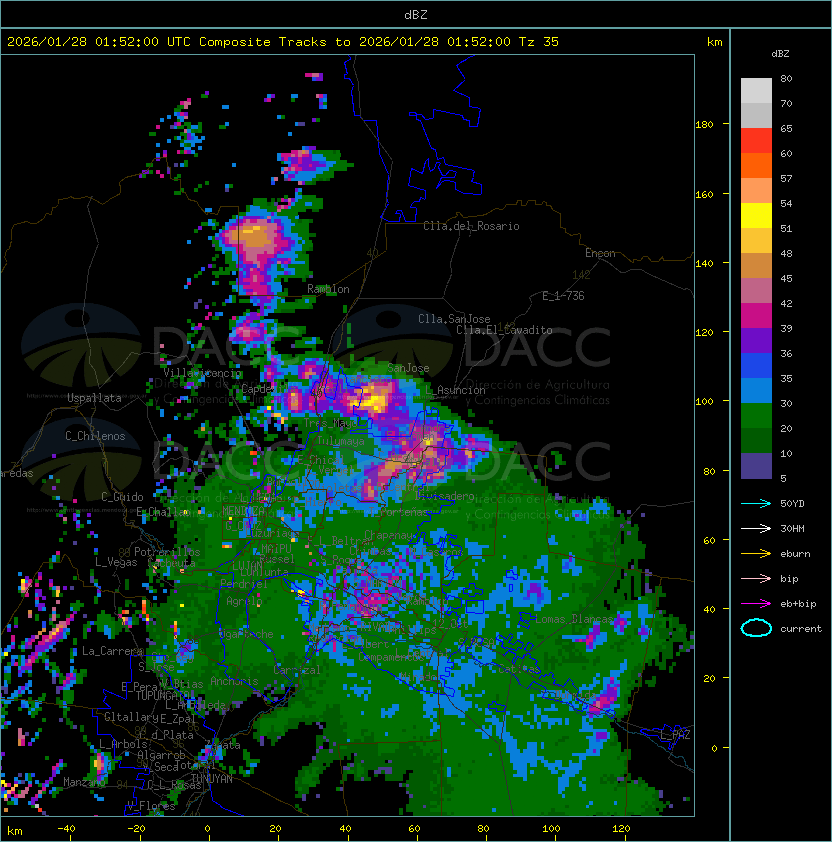This screenshot has width=832, height=842.
Task: Click the 'V_Flores' map label
Action: [x=151, y=805]
